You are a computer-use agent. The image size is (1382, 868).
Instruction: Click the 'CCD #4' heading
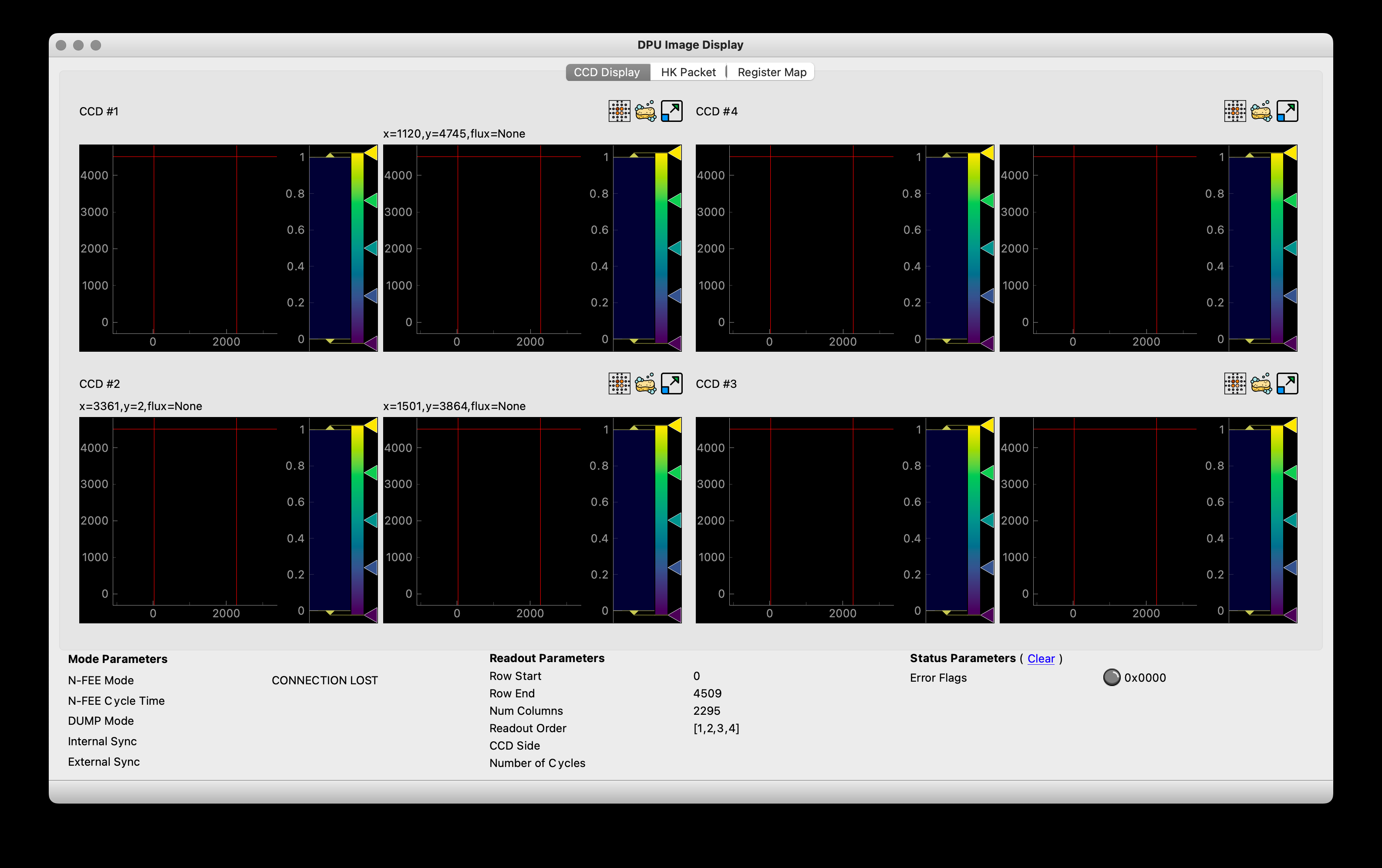point(717,111)
